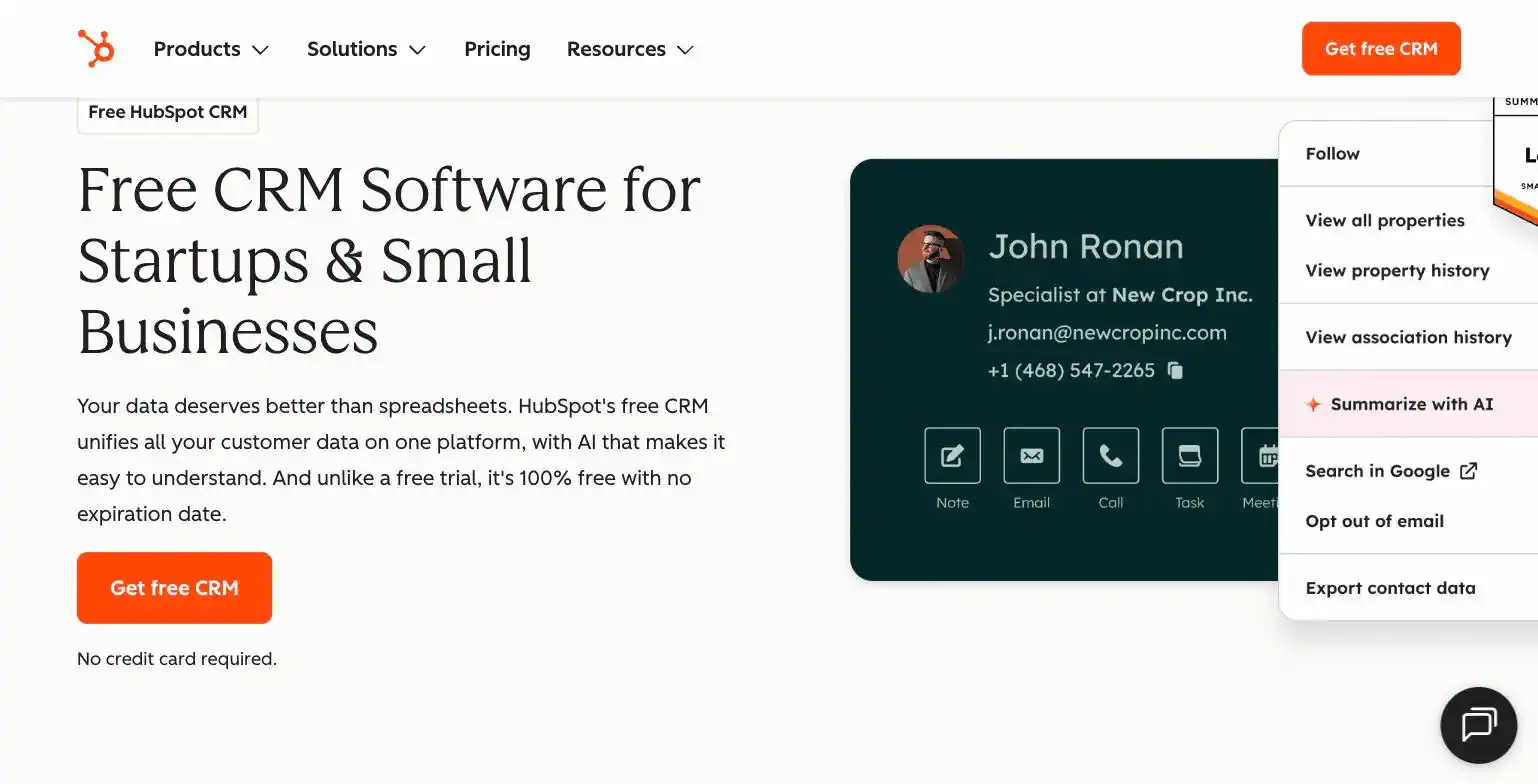Viewport: 1538px width, 784px height.
Task: Expand the Products dropdown menu
Action: pos(211,49)
